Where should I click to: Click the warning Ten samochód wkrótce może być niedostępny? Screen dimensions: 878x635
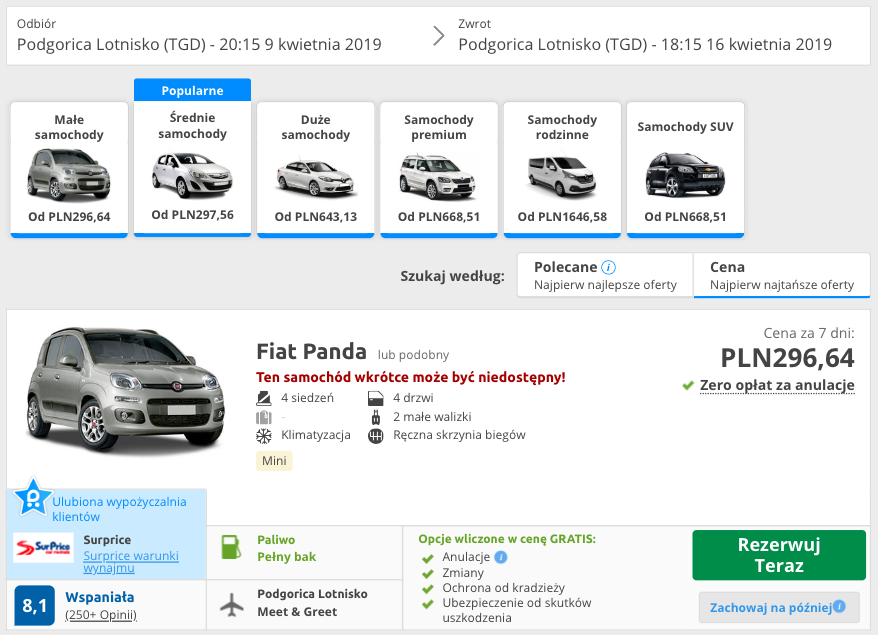tap(410, 377)
